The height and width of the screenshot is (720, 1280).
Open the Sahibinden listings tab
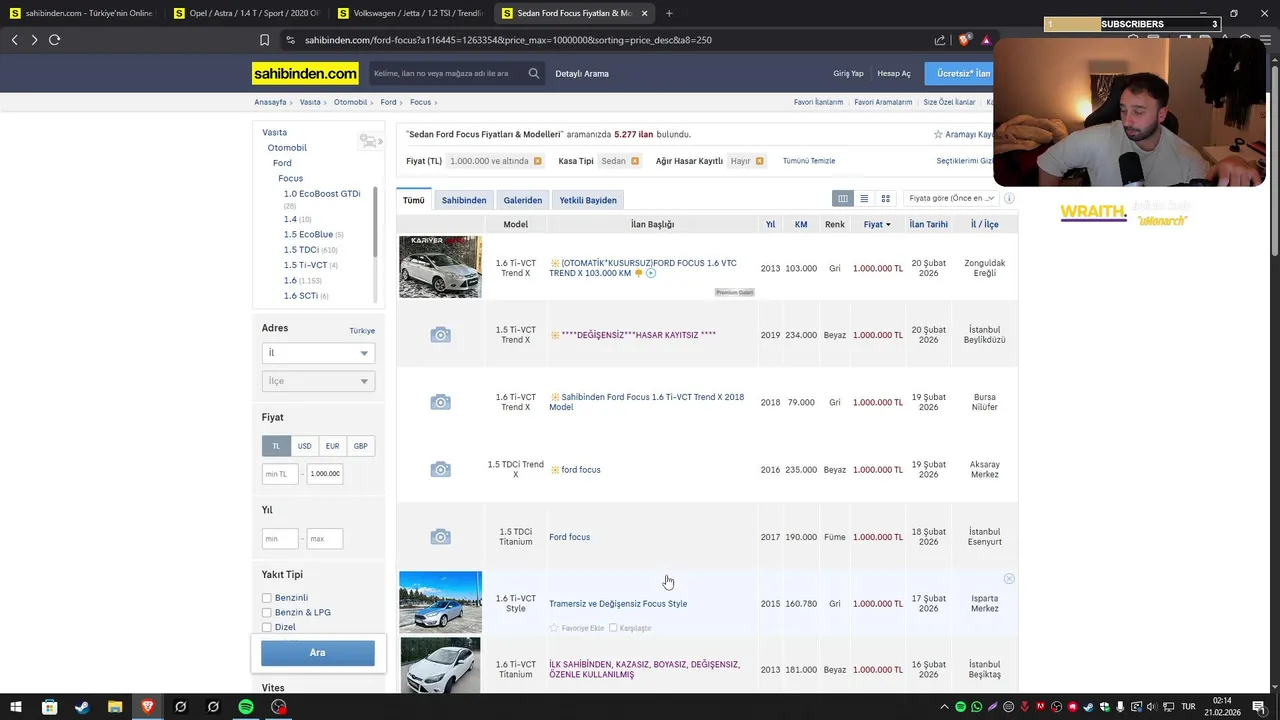click(x=464, y=200)
